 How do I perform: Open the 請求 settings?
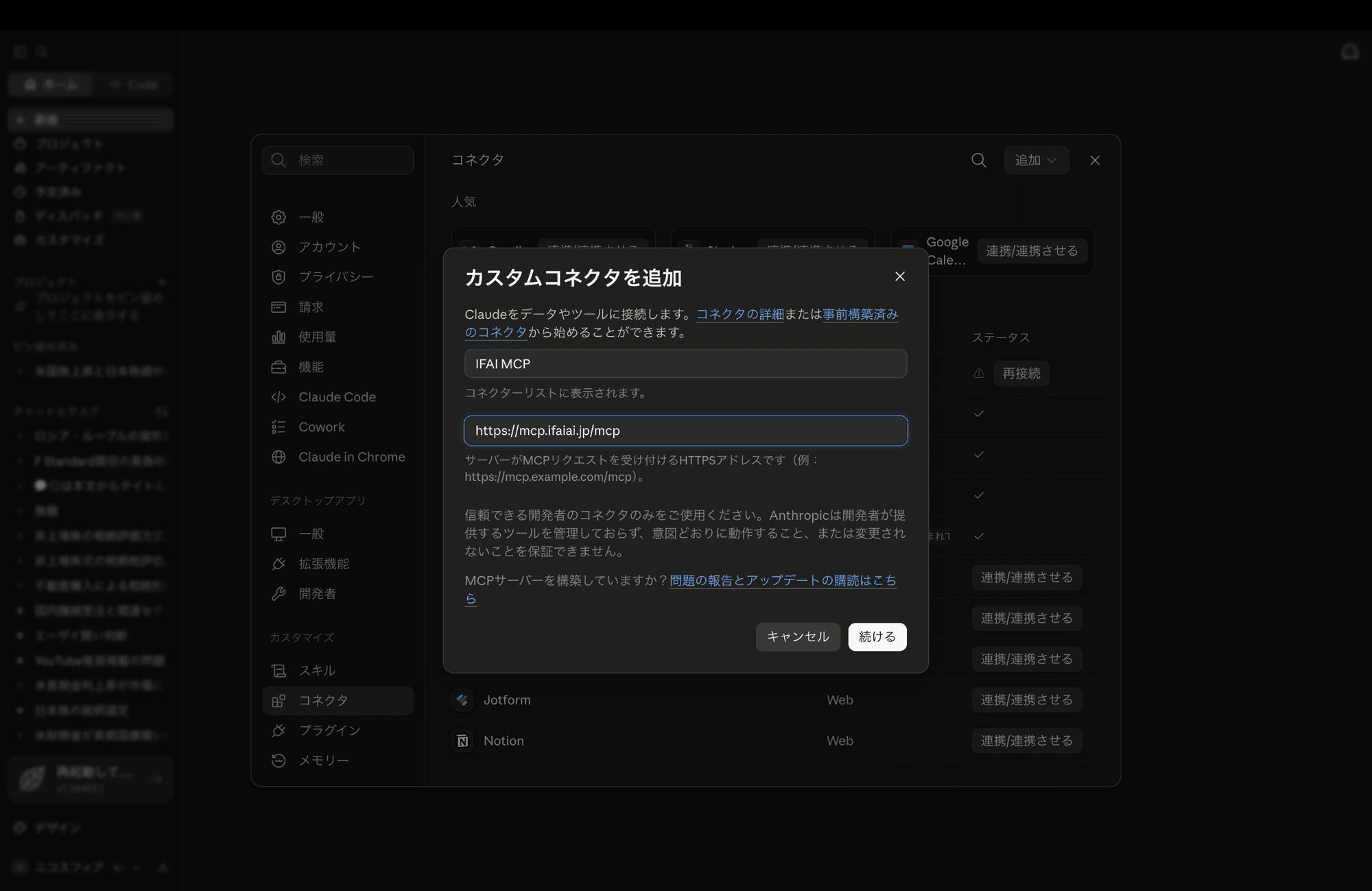coord(338,307)
